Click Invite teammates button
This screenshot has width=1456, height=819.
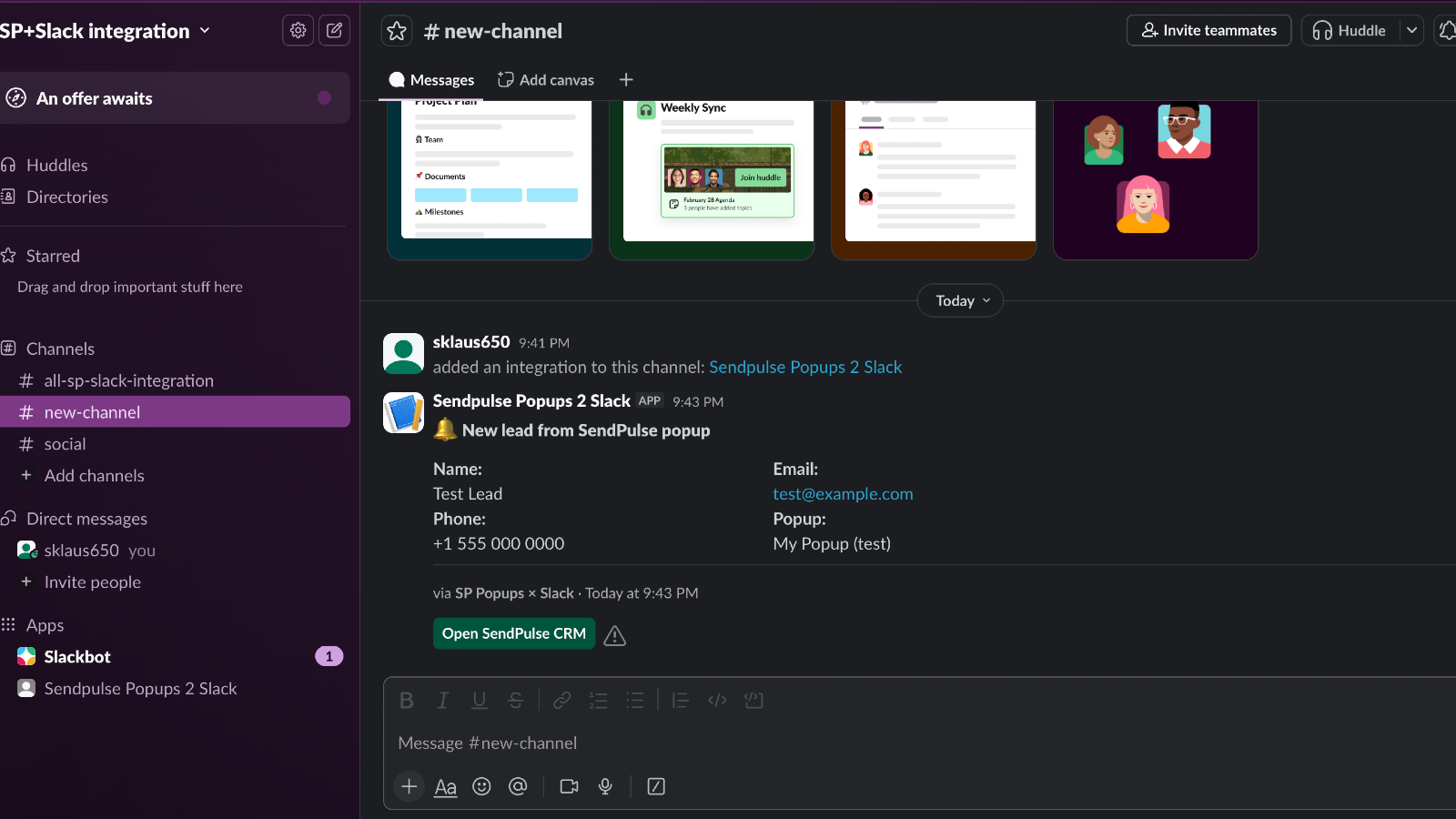(1208, 30)
